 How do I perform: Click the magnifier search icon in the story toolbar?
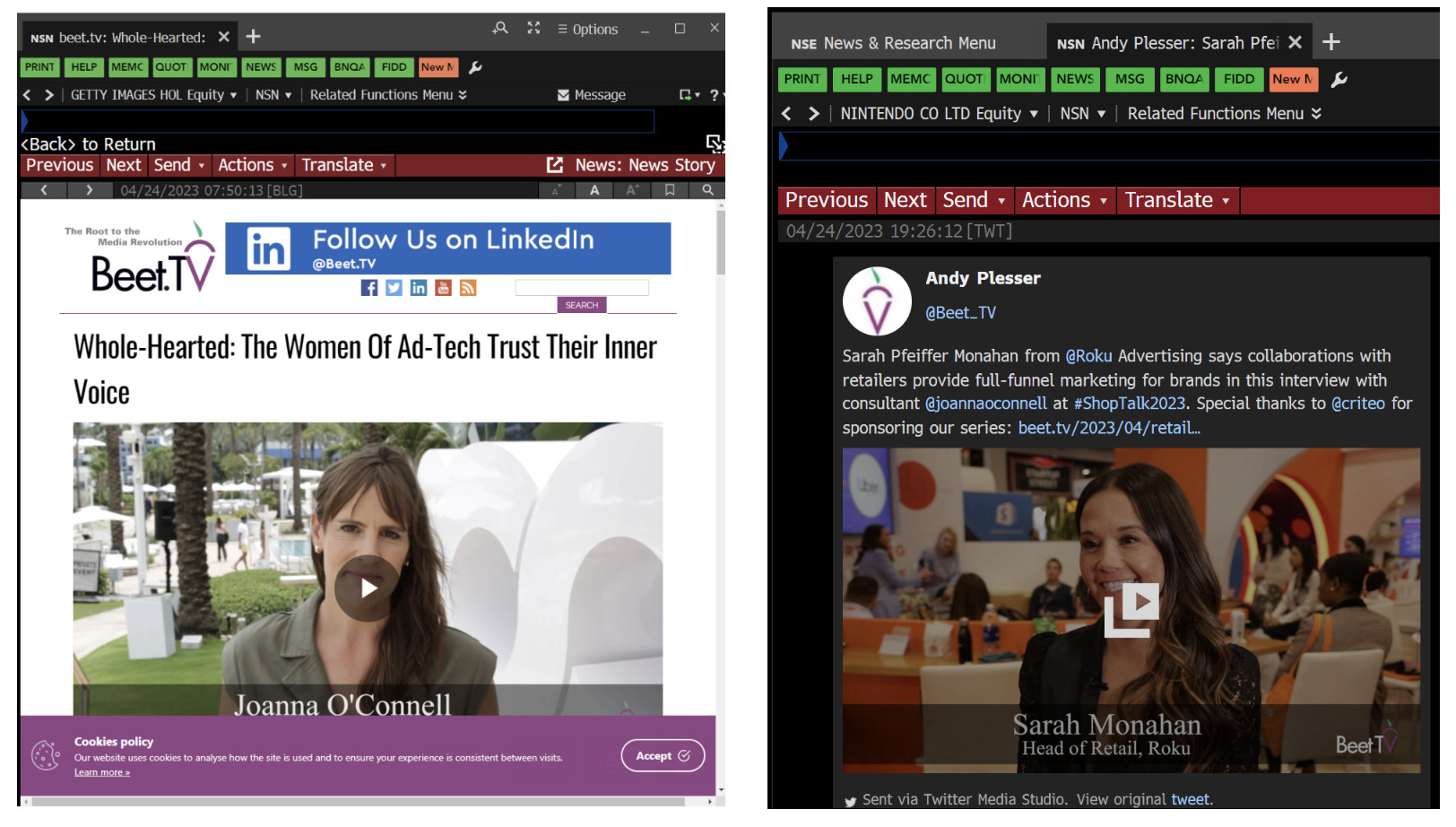(707, 190)
